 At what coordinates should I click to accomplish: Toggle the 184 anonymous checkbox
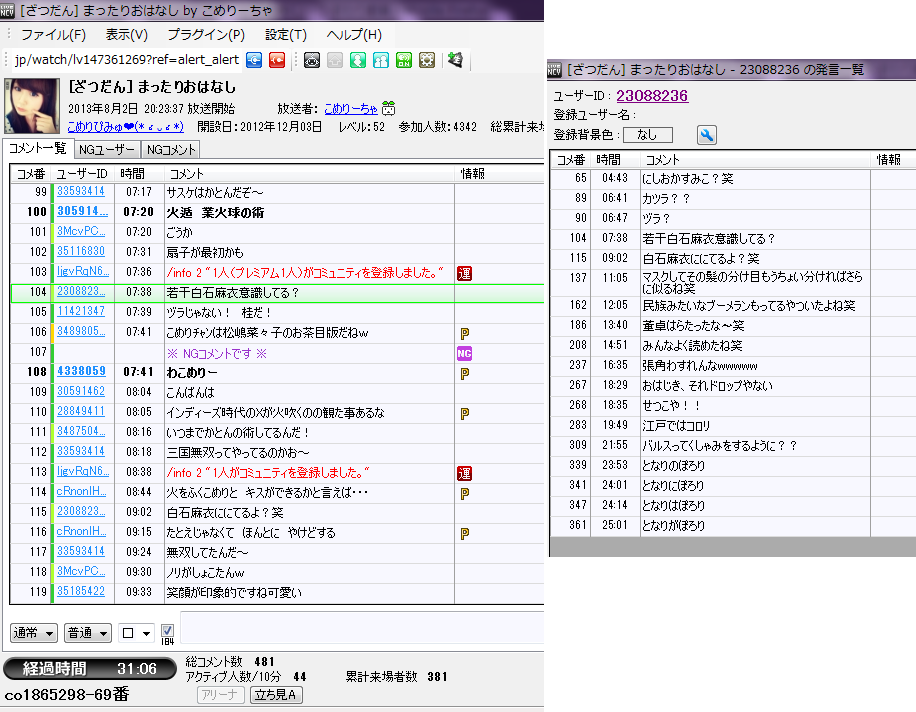coord(167,631)
